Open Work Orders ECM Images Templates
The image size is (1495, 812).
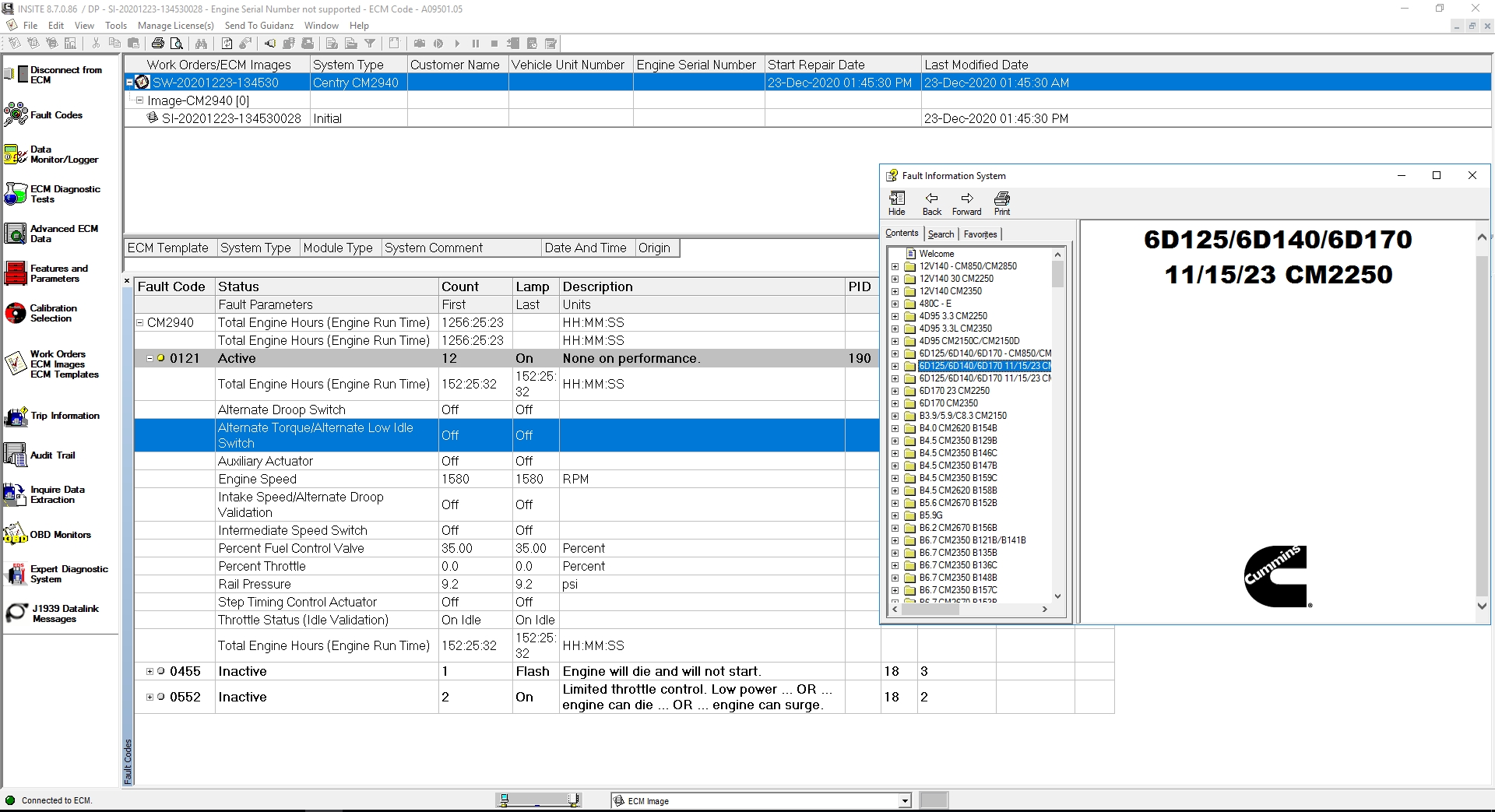click(52, 364)
